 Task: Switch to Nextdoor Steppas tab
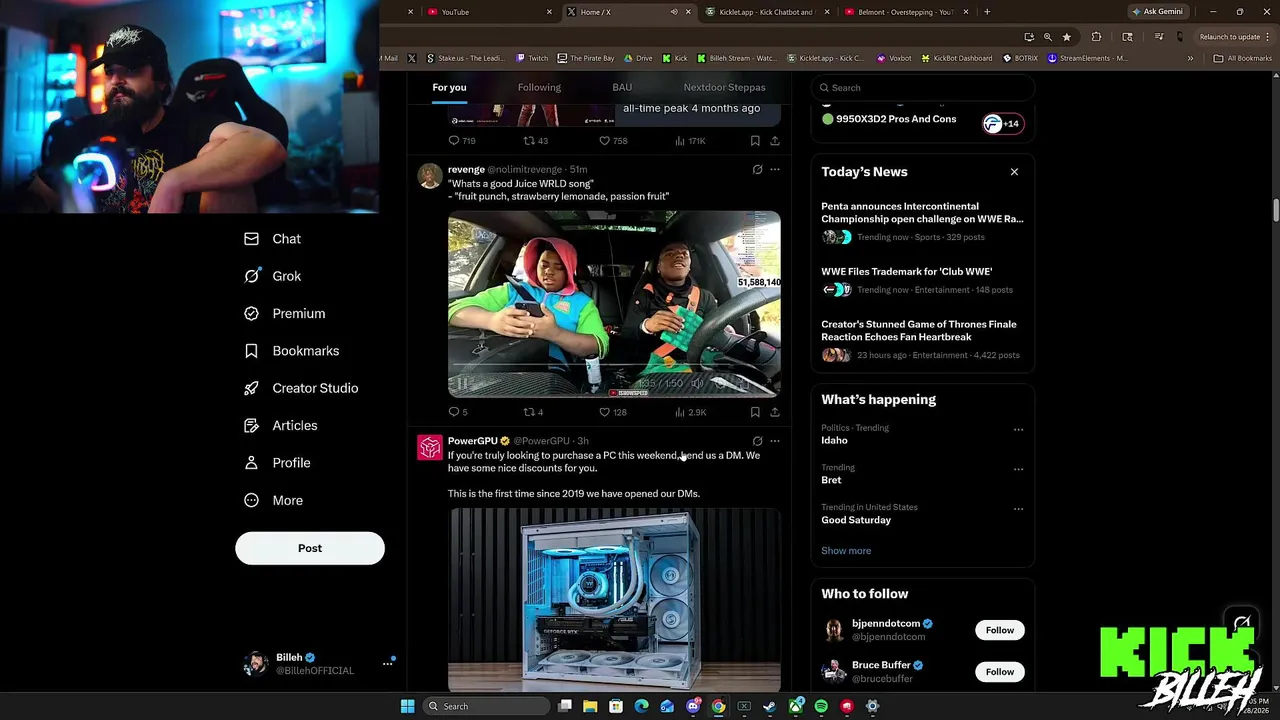pyautogui.click(x=724, y=87)
